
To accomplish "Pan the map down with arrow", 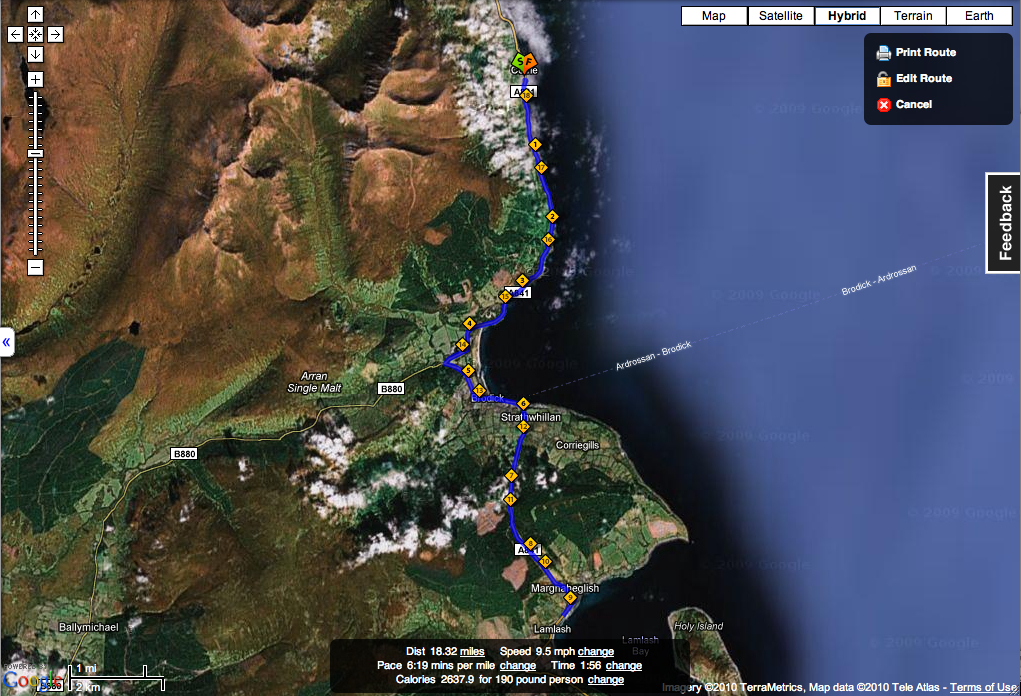I will click(35, 53).
